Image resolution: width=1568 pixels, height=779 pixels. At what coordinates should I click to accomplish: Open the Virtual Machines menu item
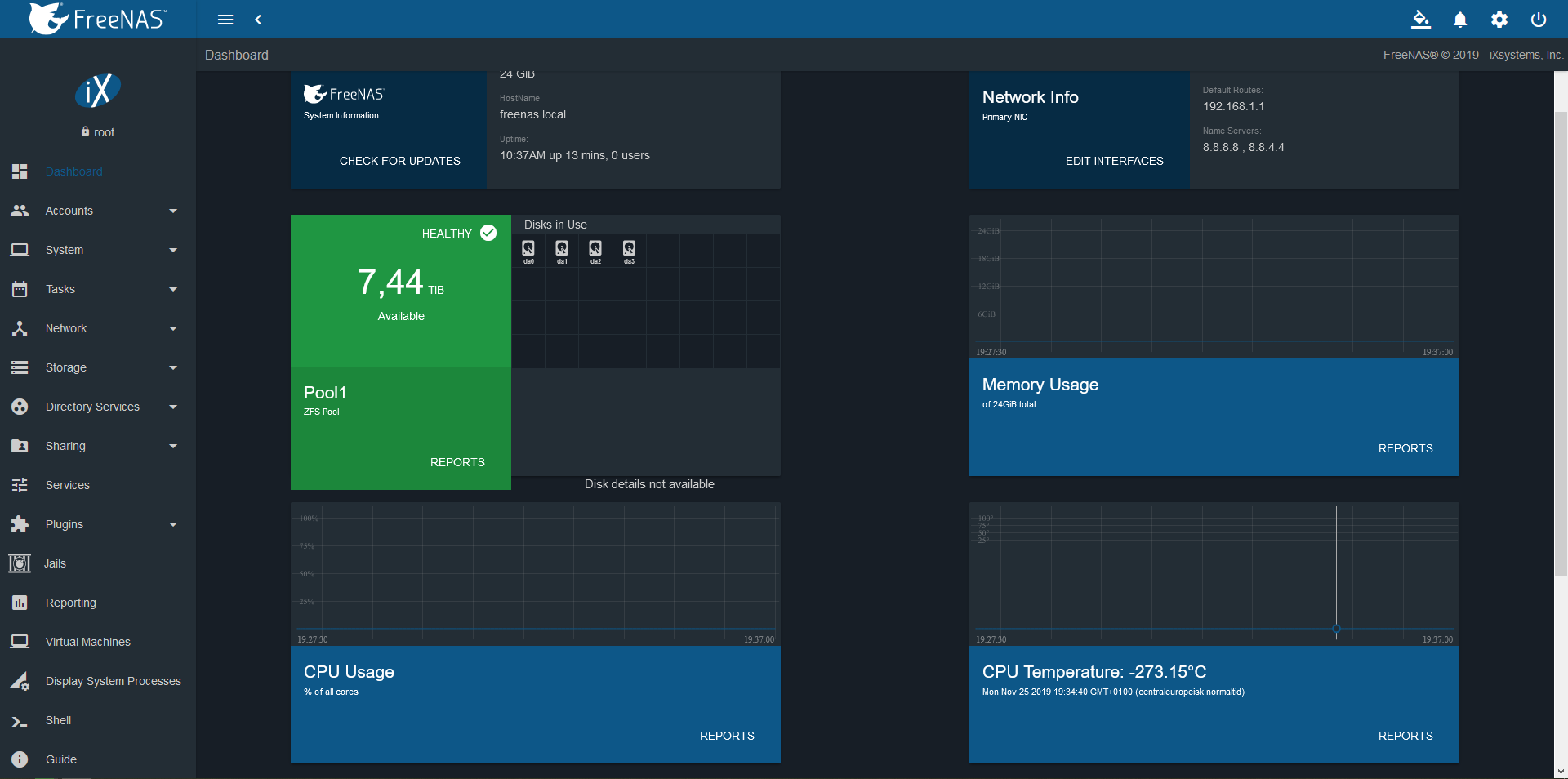pos(98,642)
